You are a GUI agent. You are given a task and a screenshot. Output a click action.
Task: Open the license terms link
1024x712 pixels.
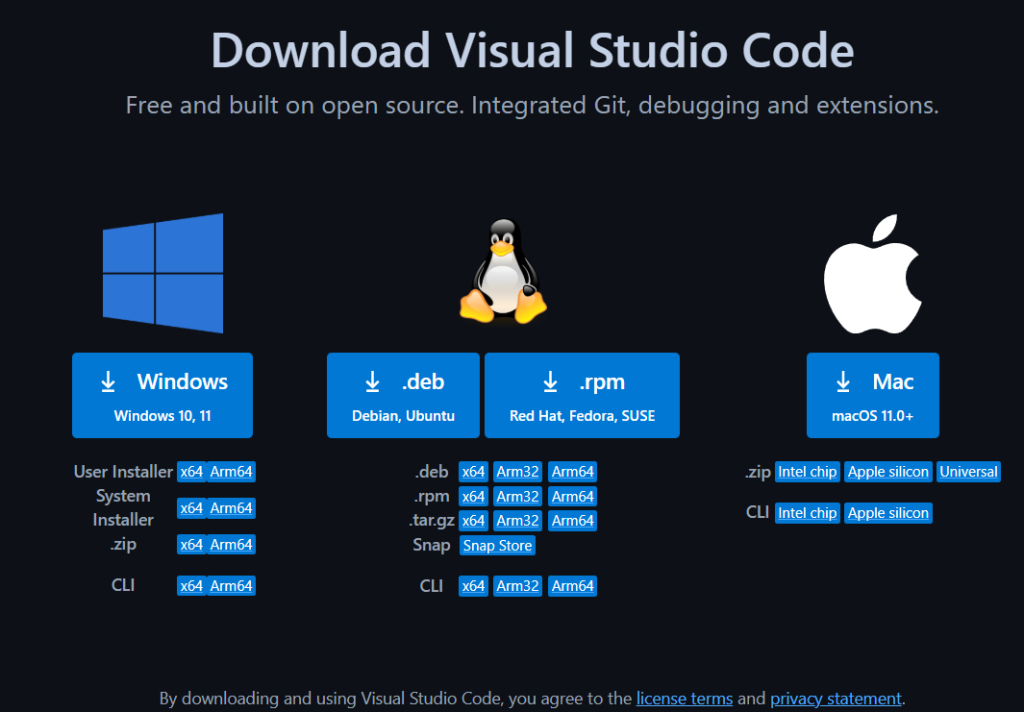pyautogui.click(x=684, y=698)
